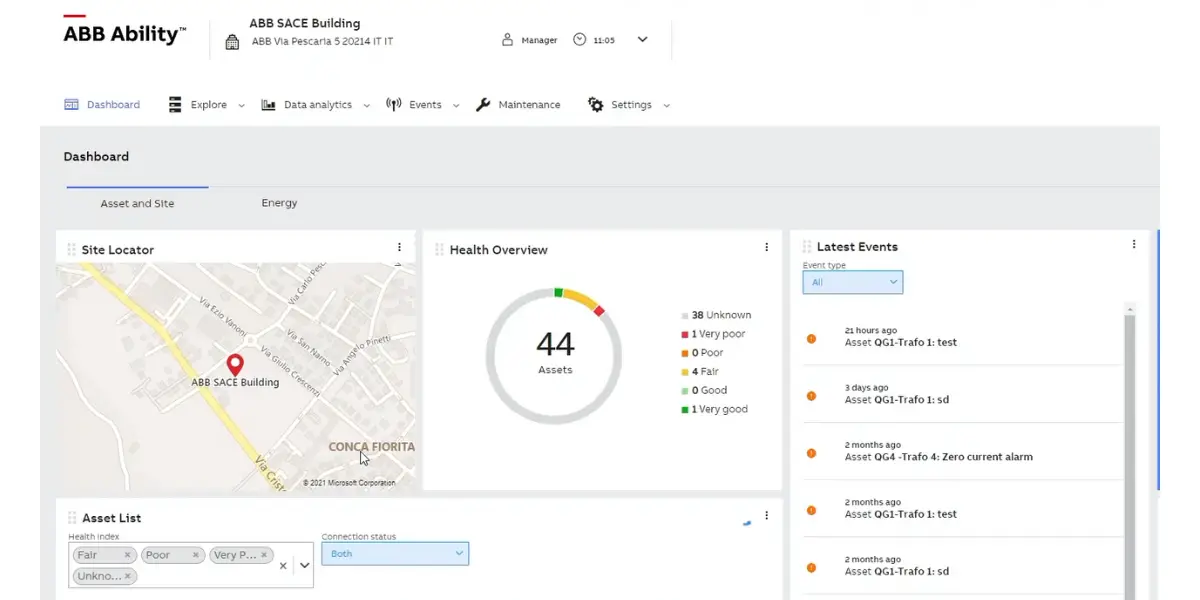Click the 1 Very good legend entry
Viewport: 1200px width, 600px height.
point(714,409)
